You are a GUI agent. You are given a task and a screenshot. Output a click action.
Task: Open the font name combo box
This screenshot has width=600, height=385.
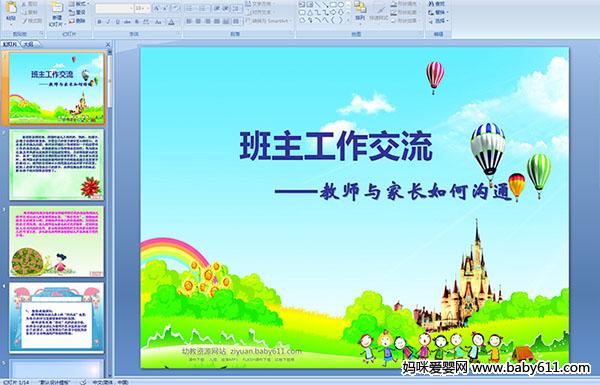[x=114, y=8]
